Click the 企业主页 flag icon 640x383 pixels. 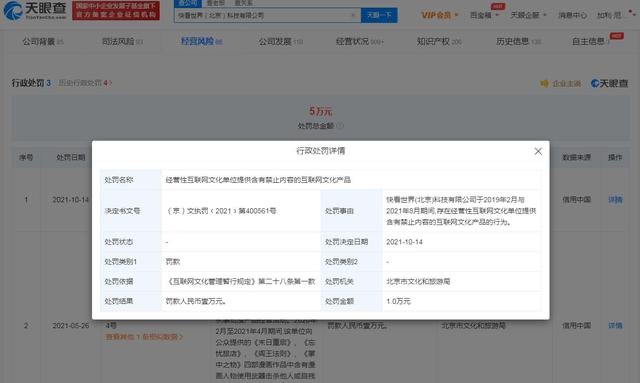[544, 84]
